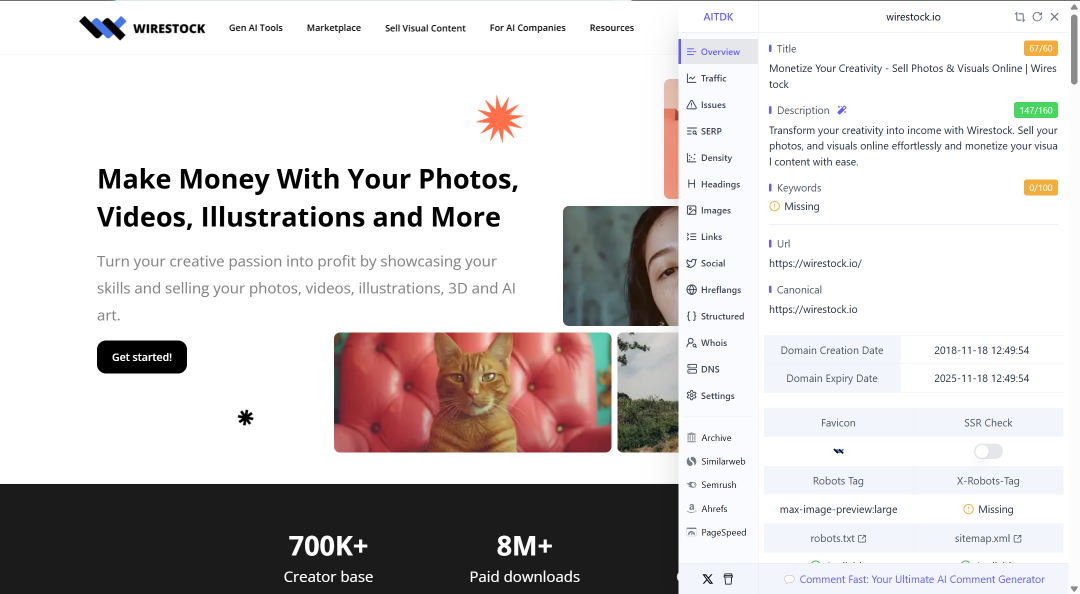Click the Get started! button
Screen dimensions: 1080x594
142,357
